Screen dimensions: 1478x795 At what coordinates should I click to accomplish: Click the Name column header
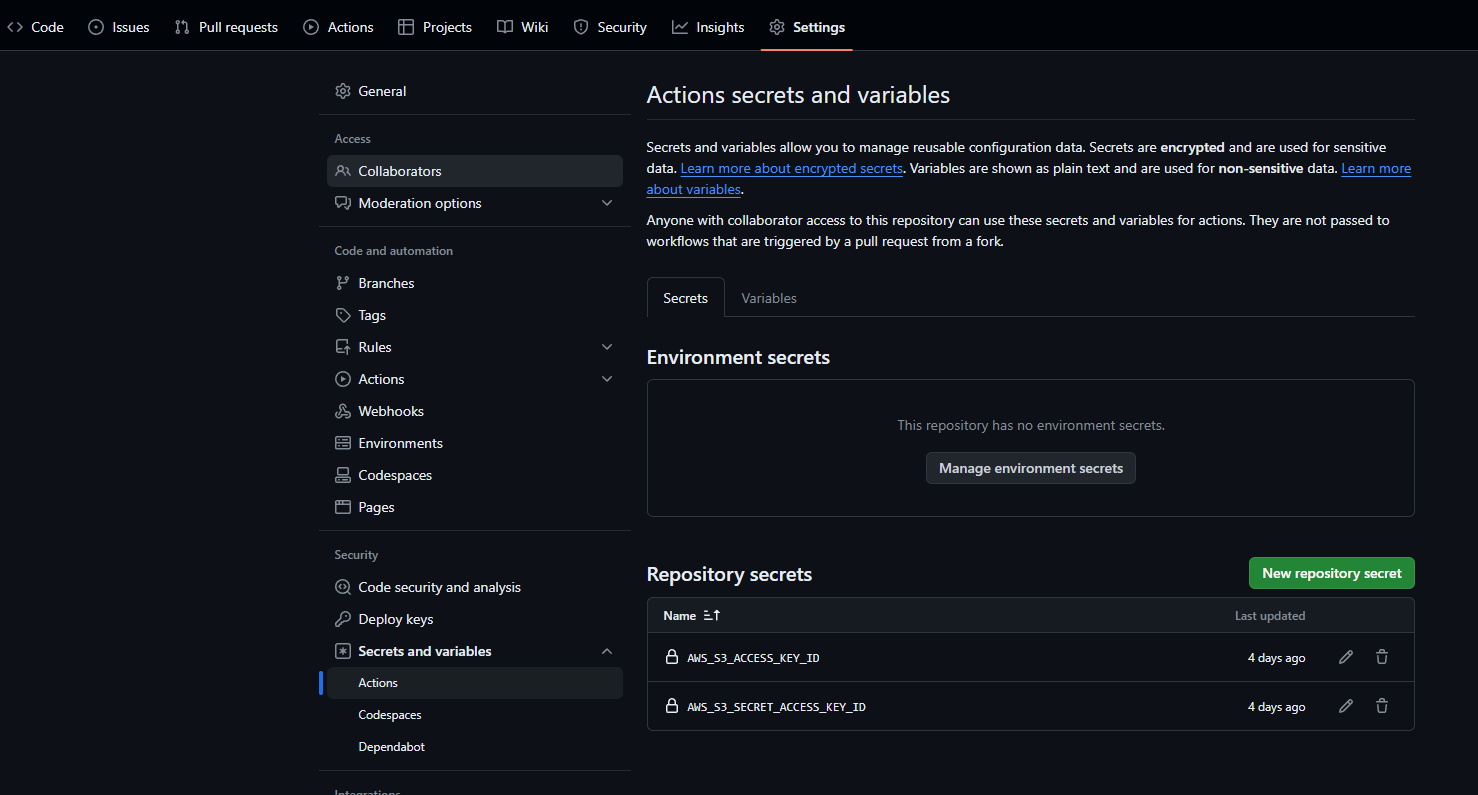pyautogui.click(x=680, y=615)
